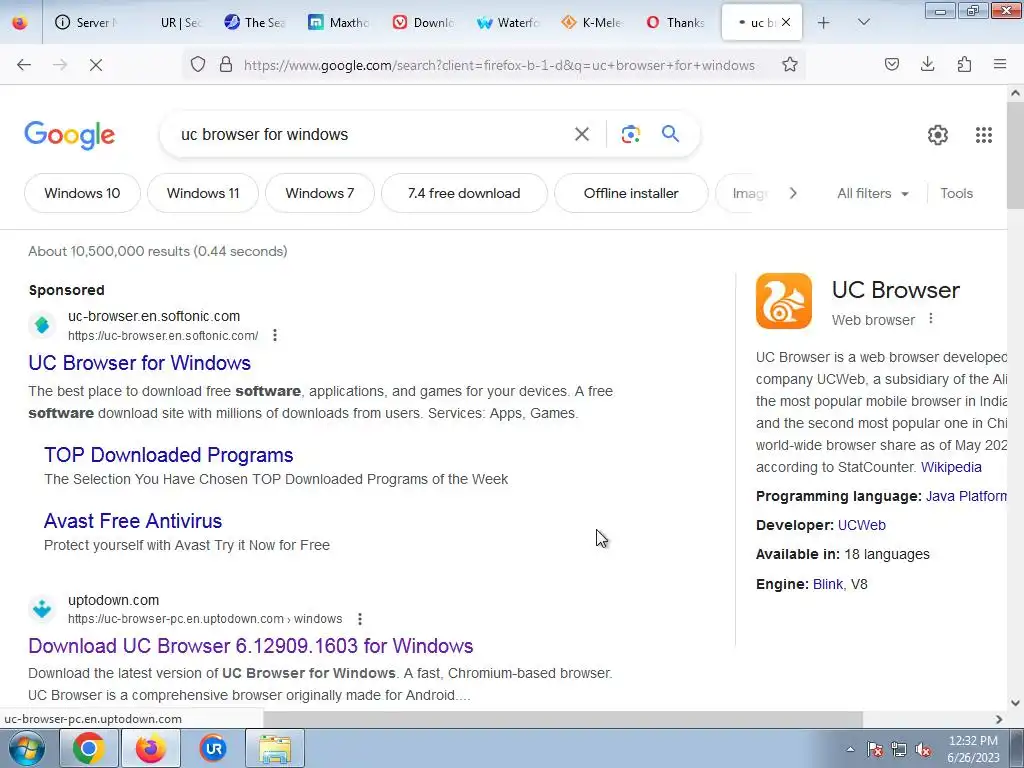Switch to Vivaldi Download tab
This screenshot has height=768, width=1024.
(424, 23)
